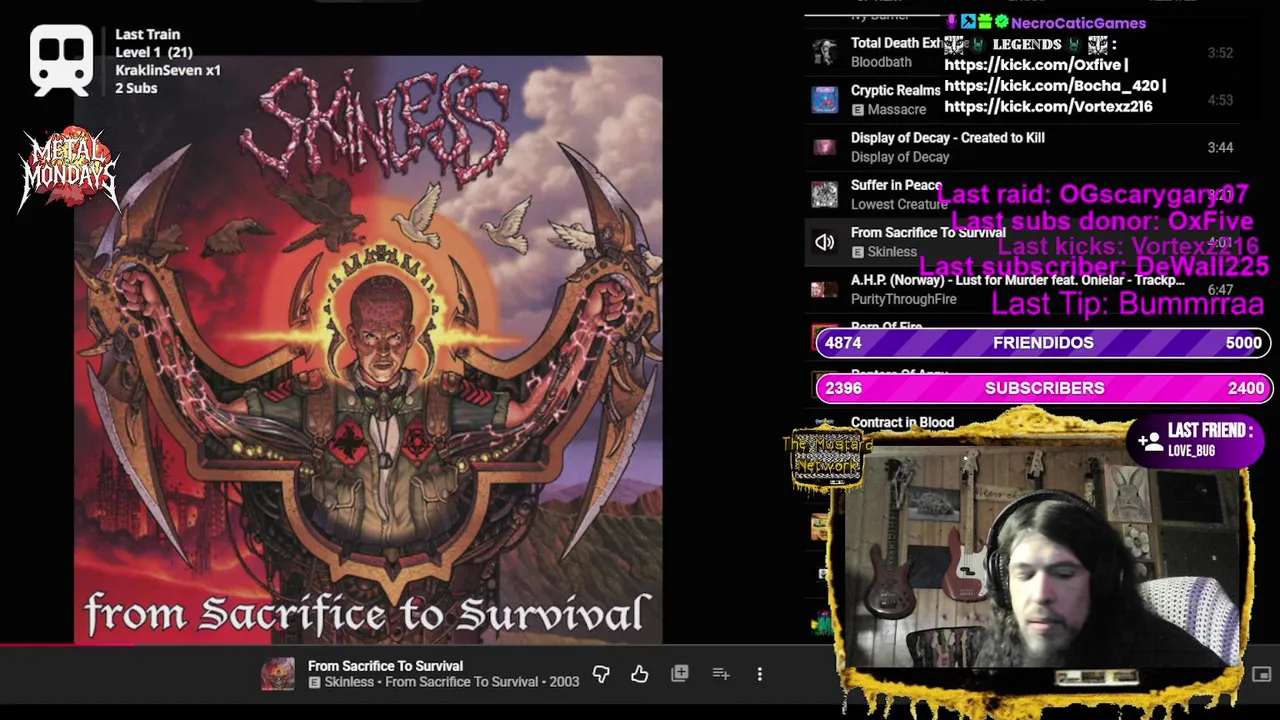The height and width of the screenshot is (720, 1280).
Task: Select Contract in Blood in the queue
Action: click(902, 423)
